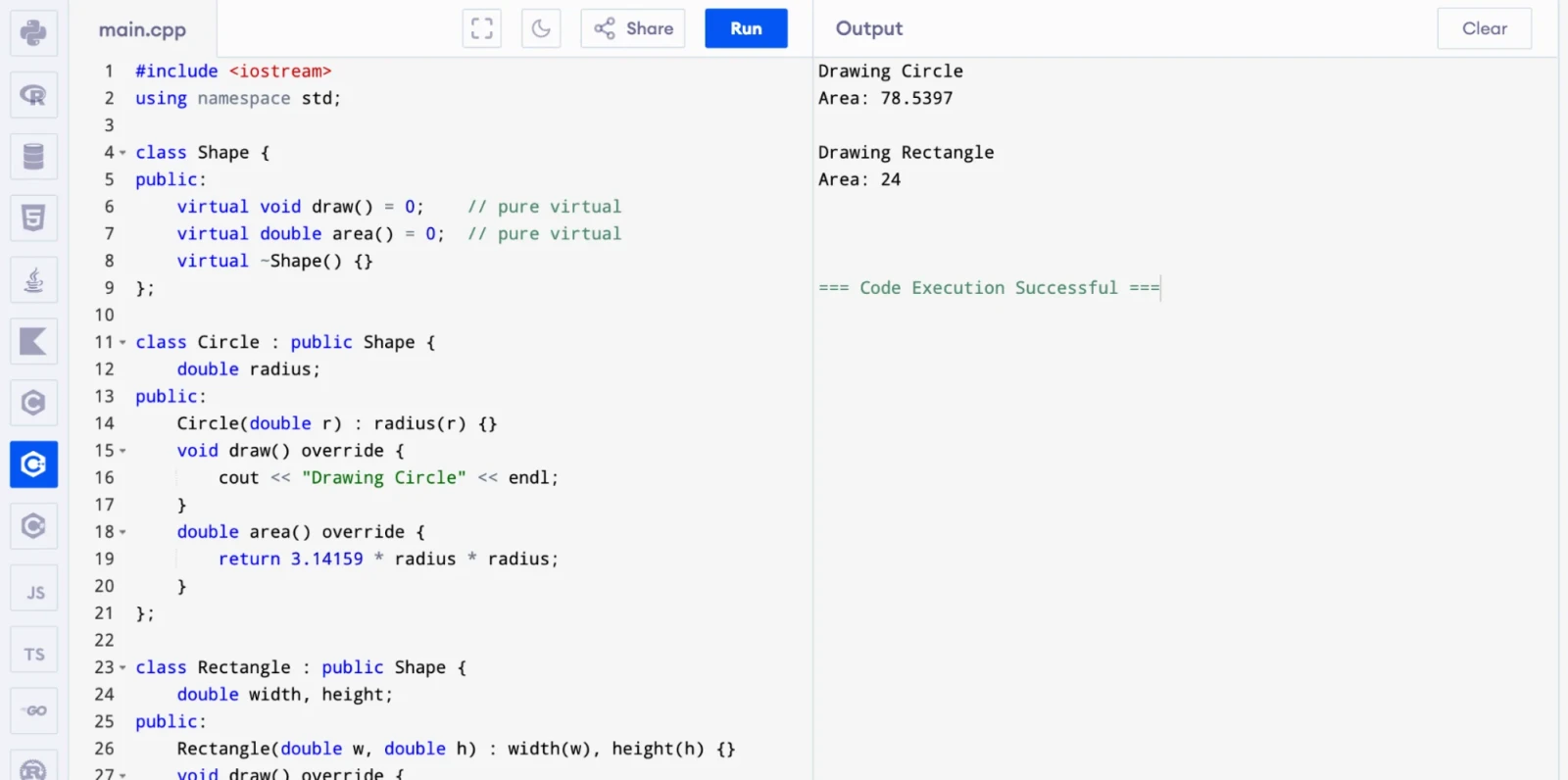This screenshot has height=780, width=1568.
Task: Switch to the TS compiler
Action: point(33,650)
